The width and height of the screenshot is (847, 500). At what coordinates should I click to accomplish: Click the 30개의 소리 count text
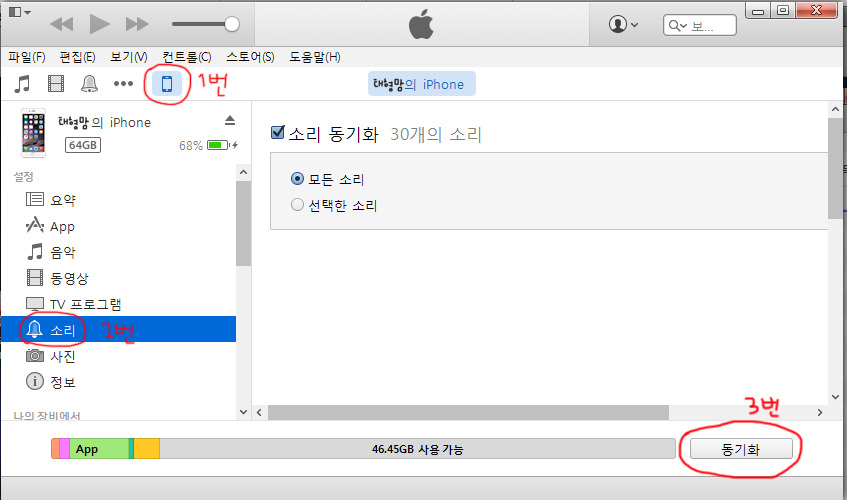pos(436,134)
